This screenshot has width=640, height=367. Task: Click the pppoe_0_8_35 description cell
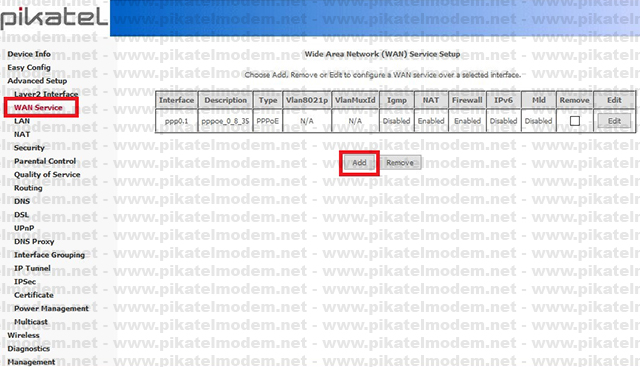click(225, 121)
